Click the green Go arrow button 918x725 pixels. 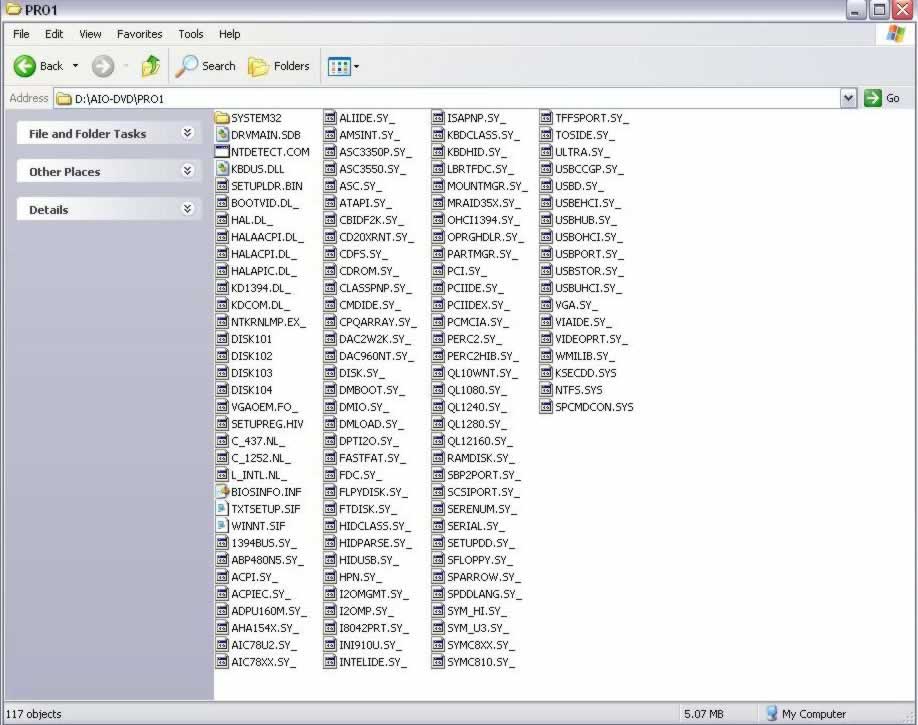[x=872, y=98]
